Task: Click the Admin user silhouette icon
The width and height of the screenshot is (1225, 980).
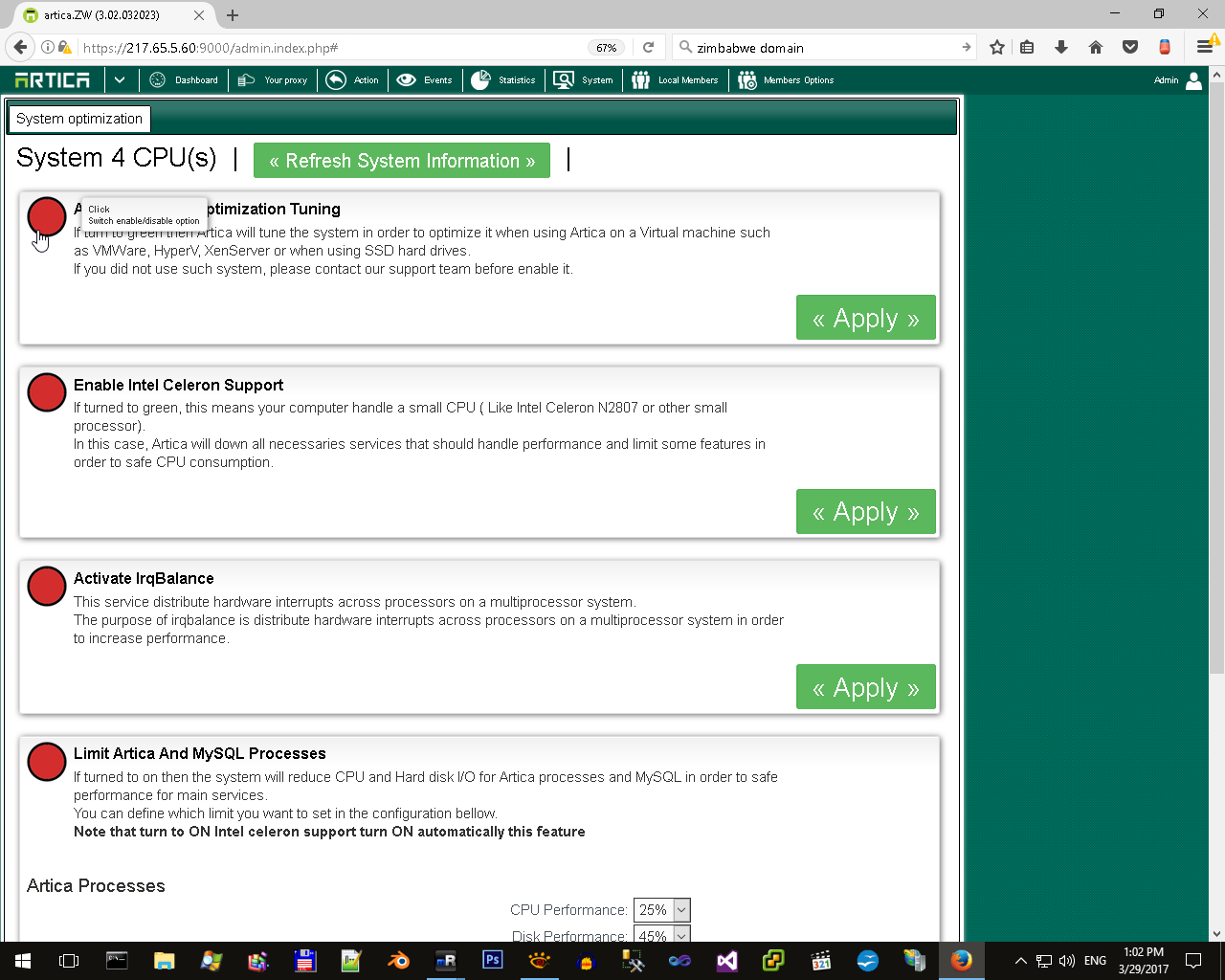Action: pos(1194,80)
